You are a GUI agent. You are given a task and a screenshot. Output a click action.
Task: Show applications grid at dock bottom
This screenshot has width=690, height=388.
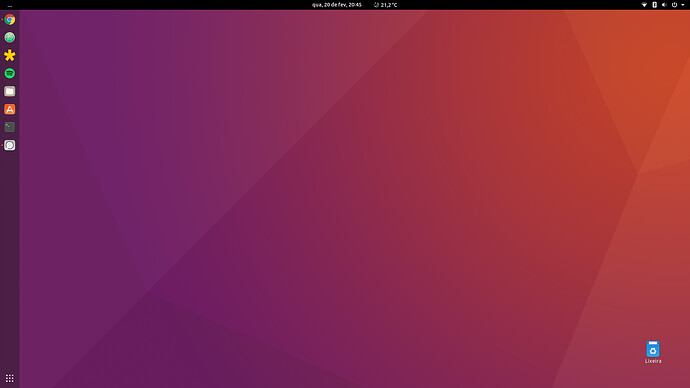10,378
